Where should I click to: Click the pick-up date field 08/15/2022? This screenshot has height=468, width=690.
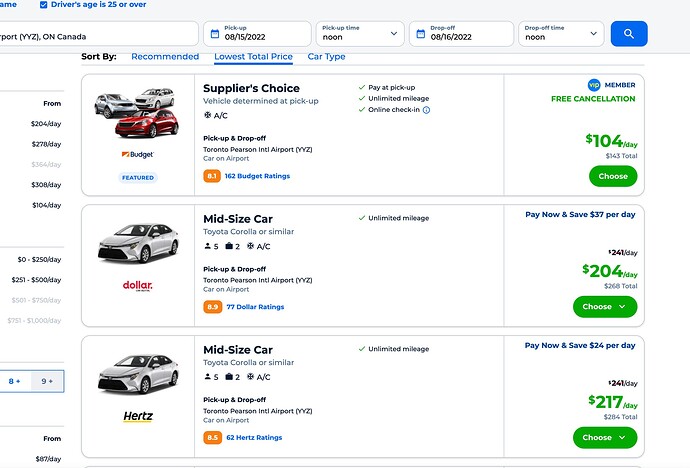257,34
